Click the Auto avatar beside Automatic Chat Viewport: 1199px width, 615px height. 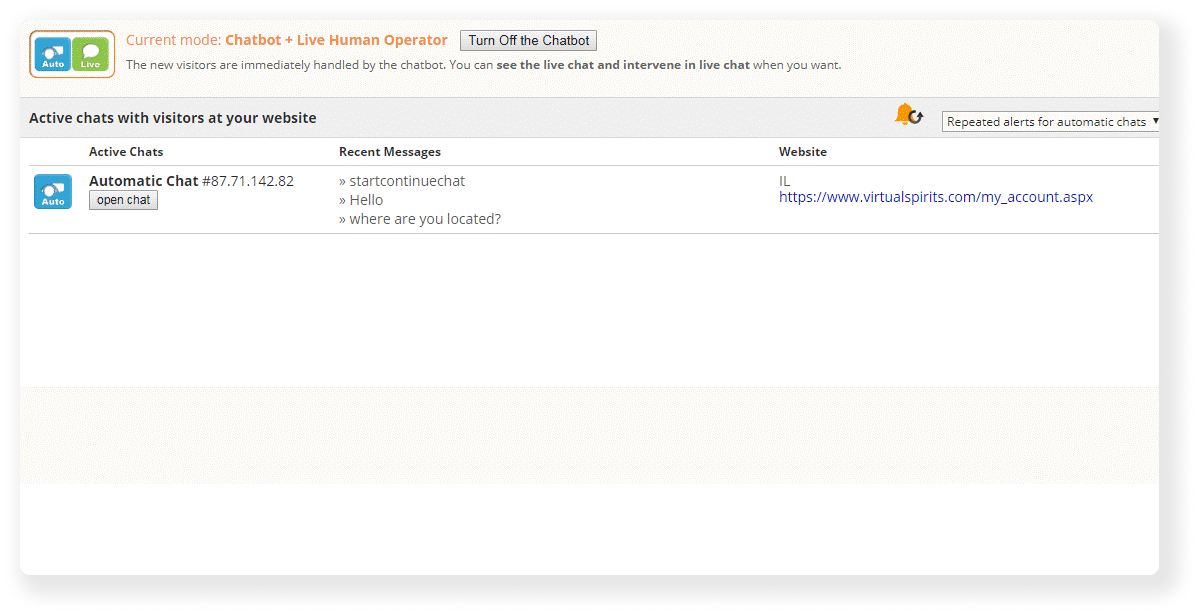point(52,191)
